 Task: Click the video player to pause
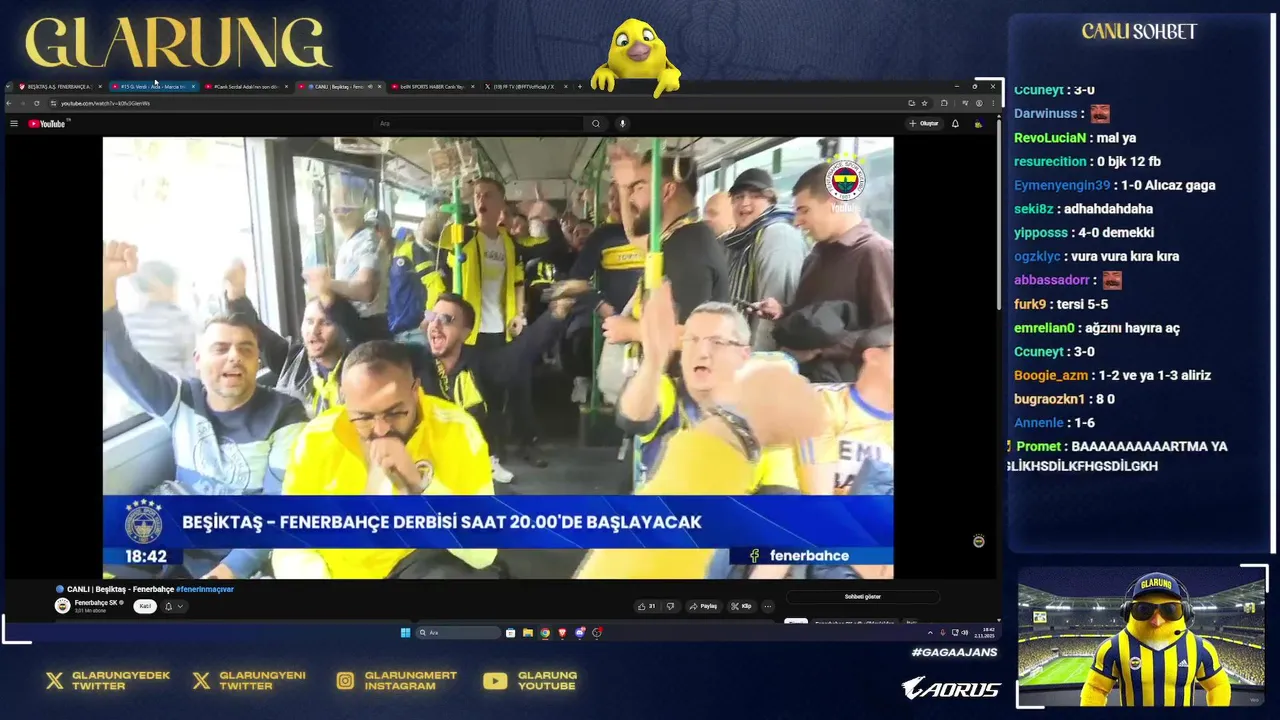498,357
